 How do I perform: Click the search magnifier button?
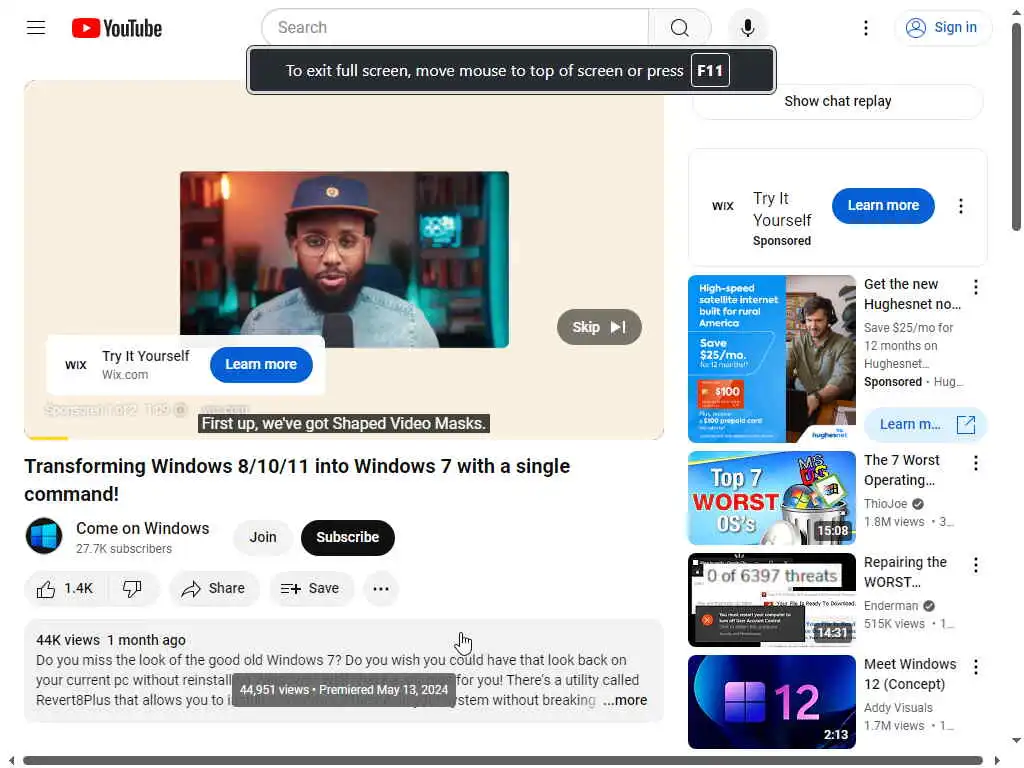[679, 27]
